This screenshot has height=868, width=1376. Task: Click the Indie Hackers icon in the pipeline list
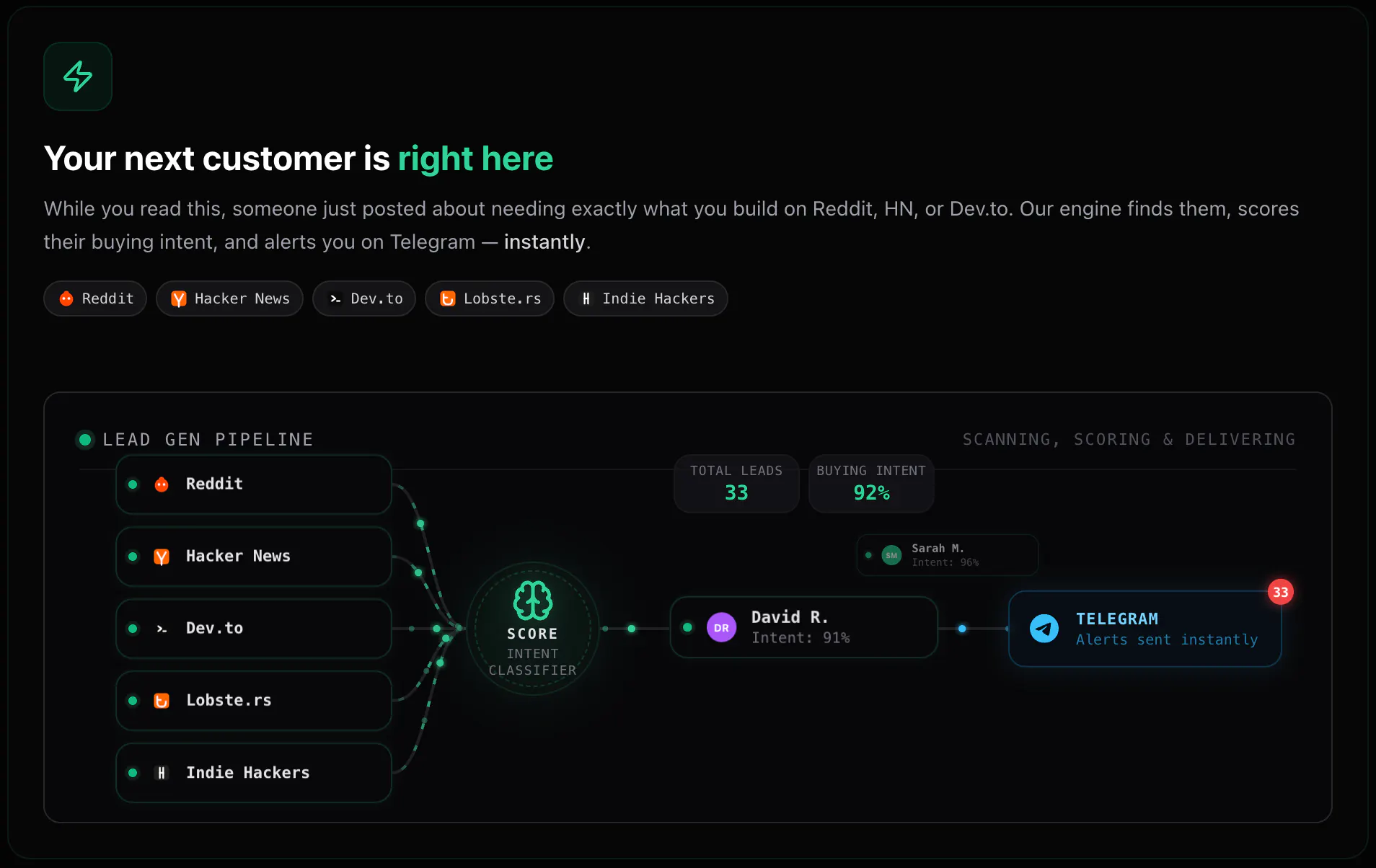tap(162, 773)
